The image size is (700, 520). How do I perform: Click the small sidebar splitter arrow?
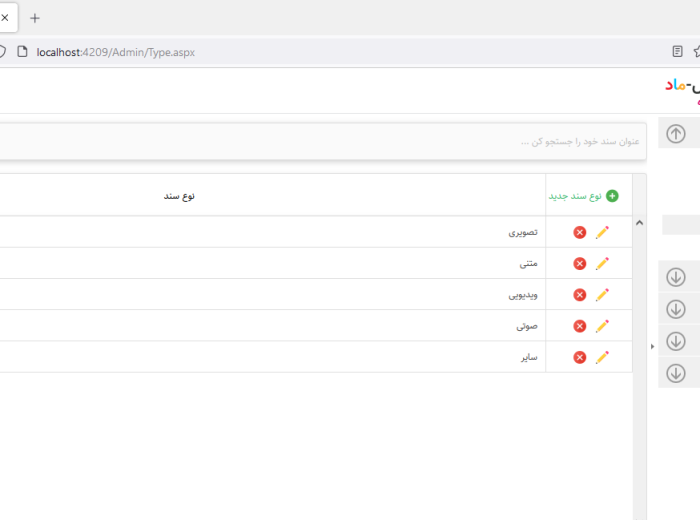click(x=652, y=346)
